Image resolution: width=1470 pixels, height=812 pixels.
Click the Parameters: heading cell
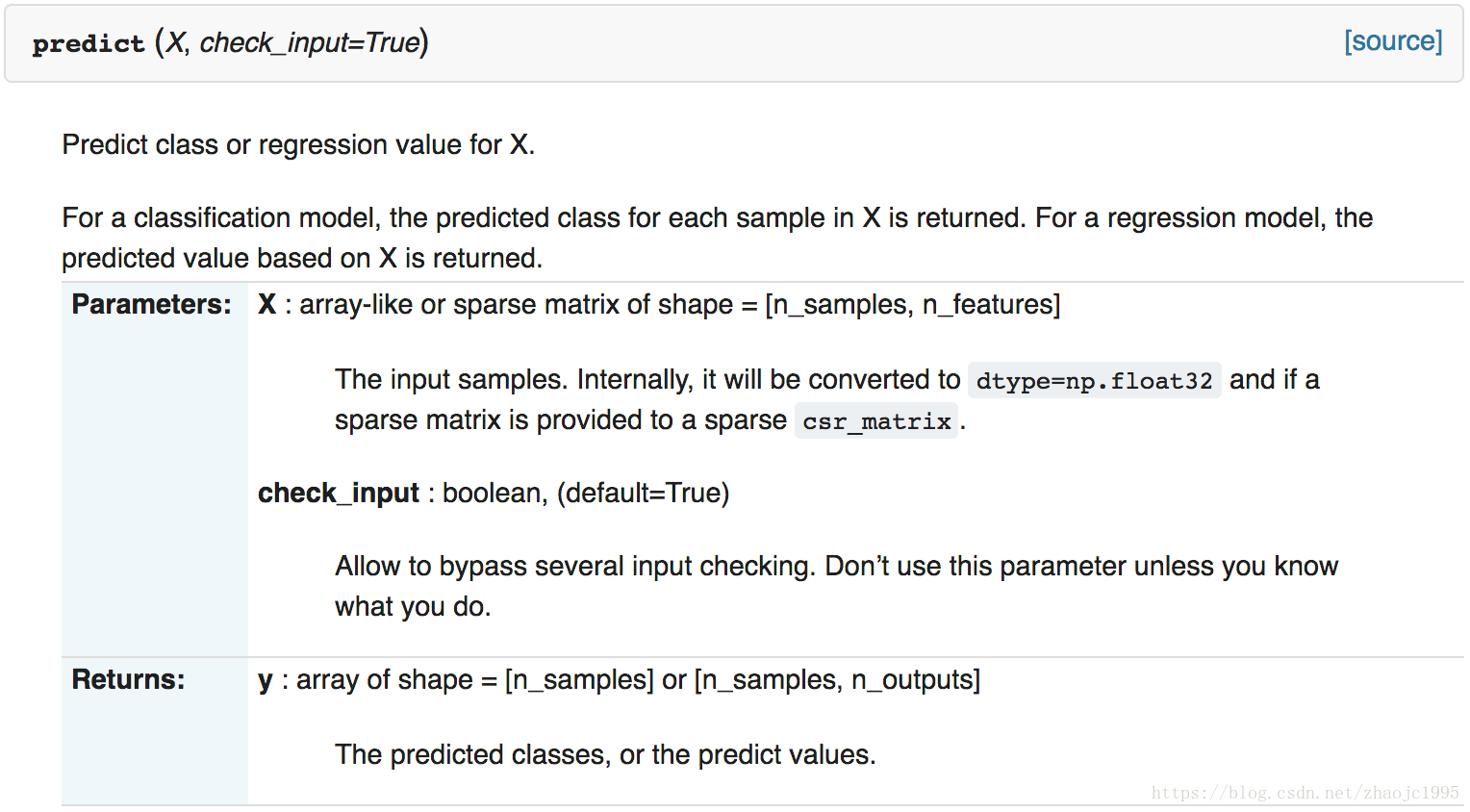[x=155, y=469]
